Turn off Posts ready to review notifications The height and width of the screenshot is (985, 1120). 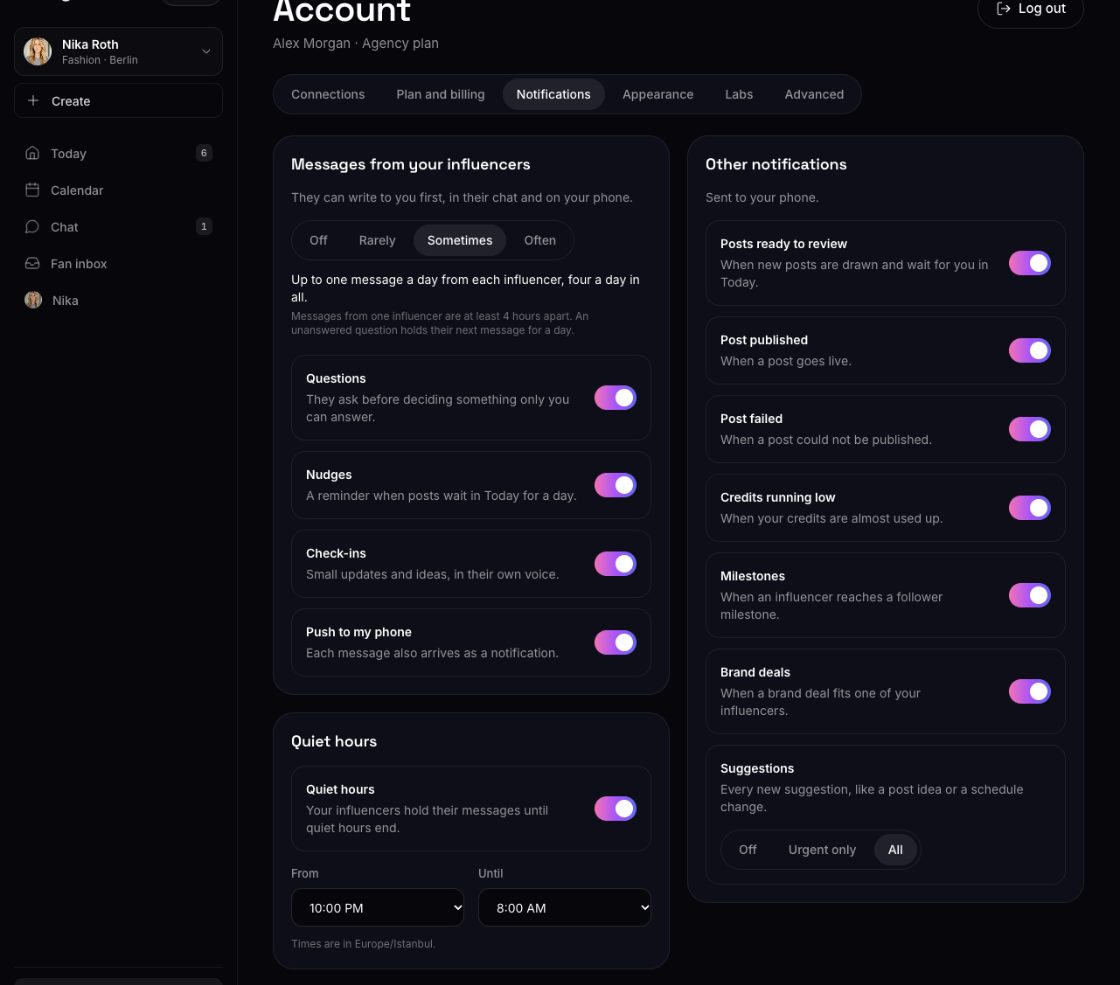click(x=1029, y=263)
